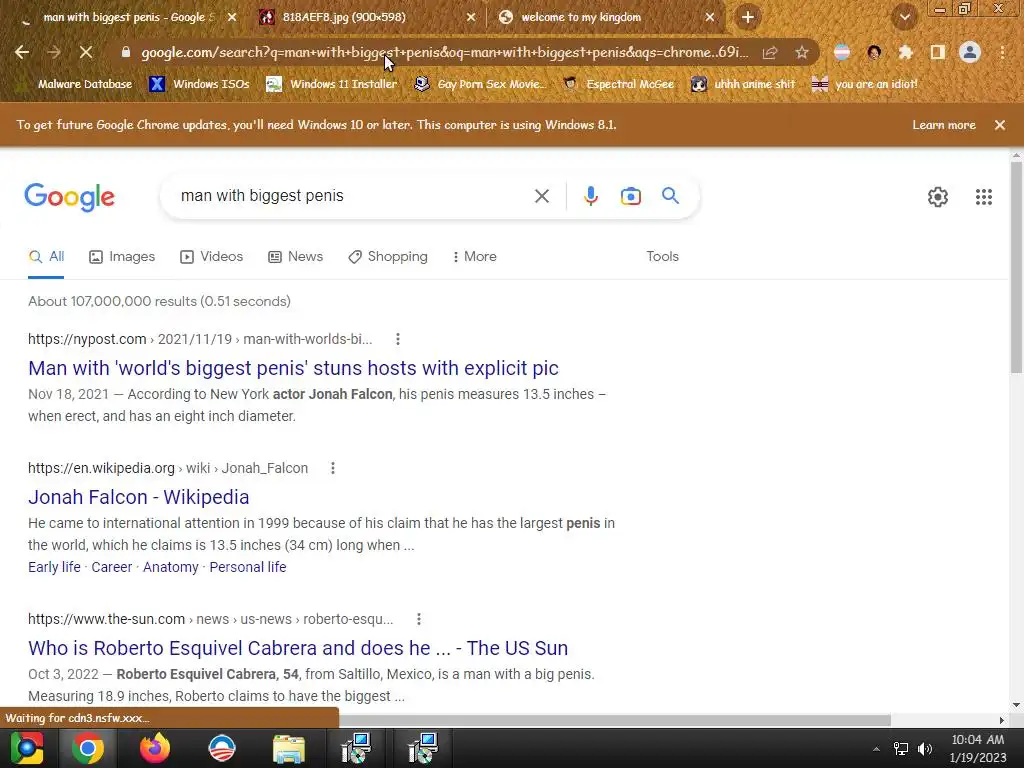Select the All search tab

(x=46, y=257)
